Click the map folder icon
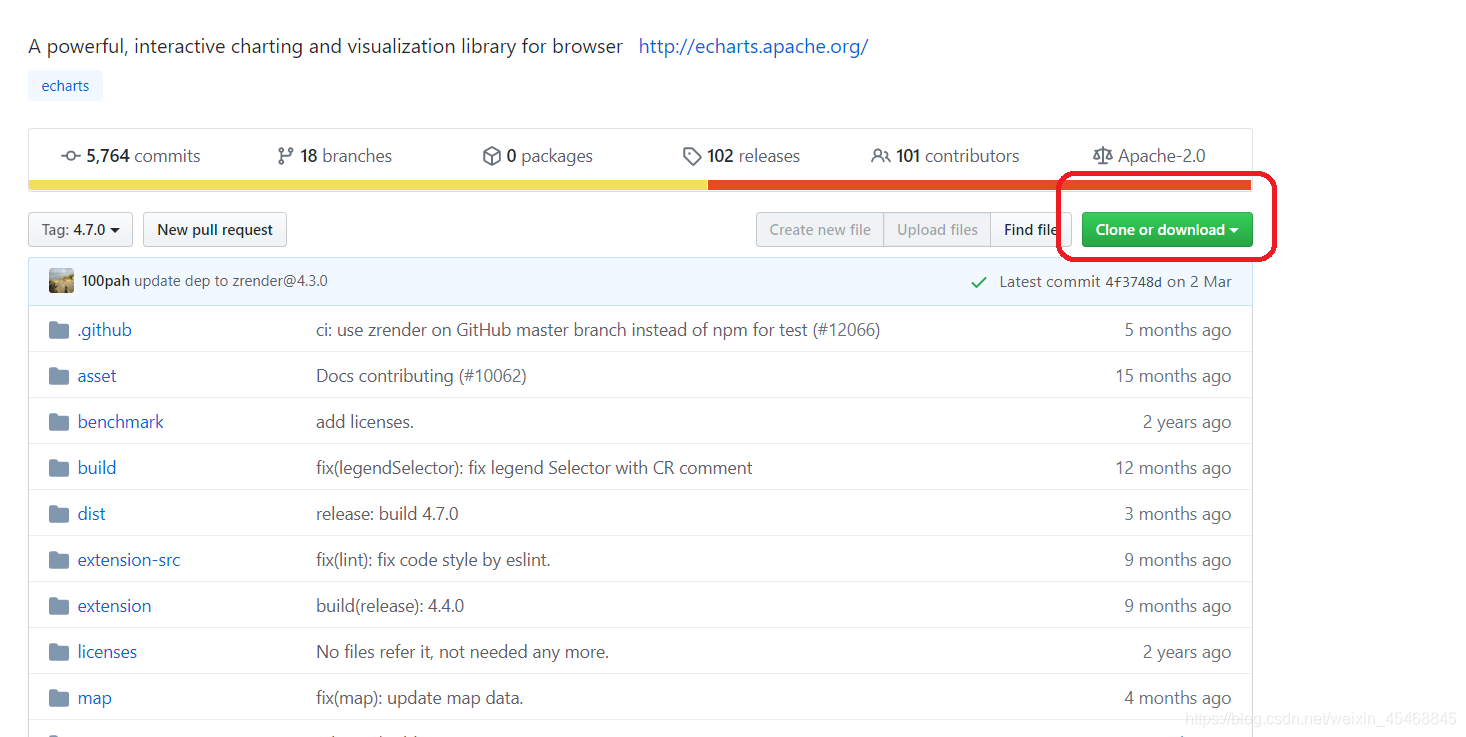Image resolution: width=1466 pixels, height=737 pixels. 59,698
